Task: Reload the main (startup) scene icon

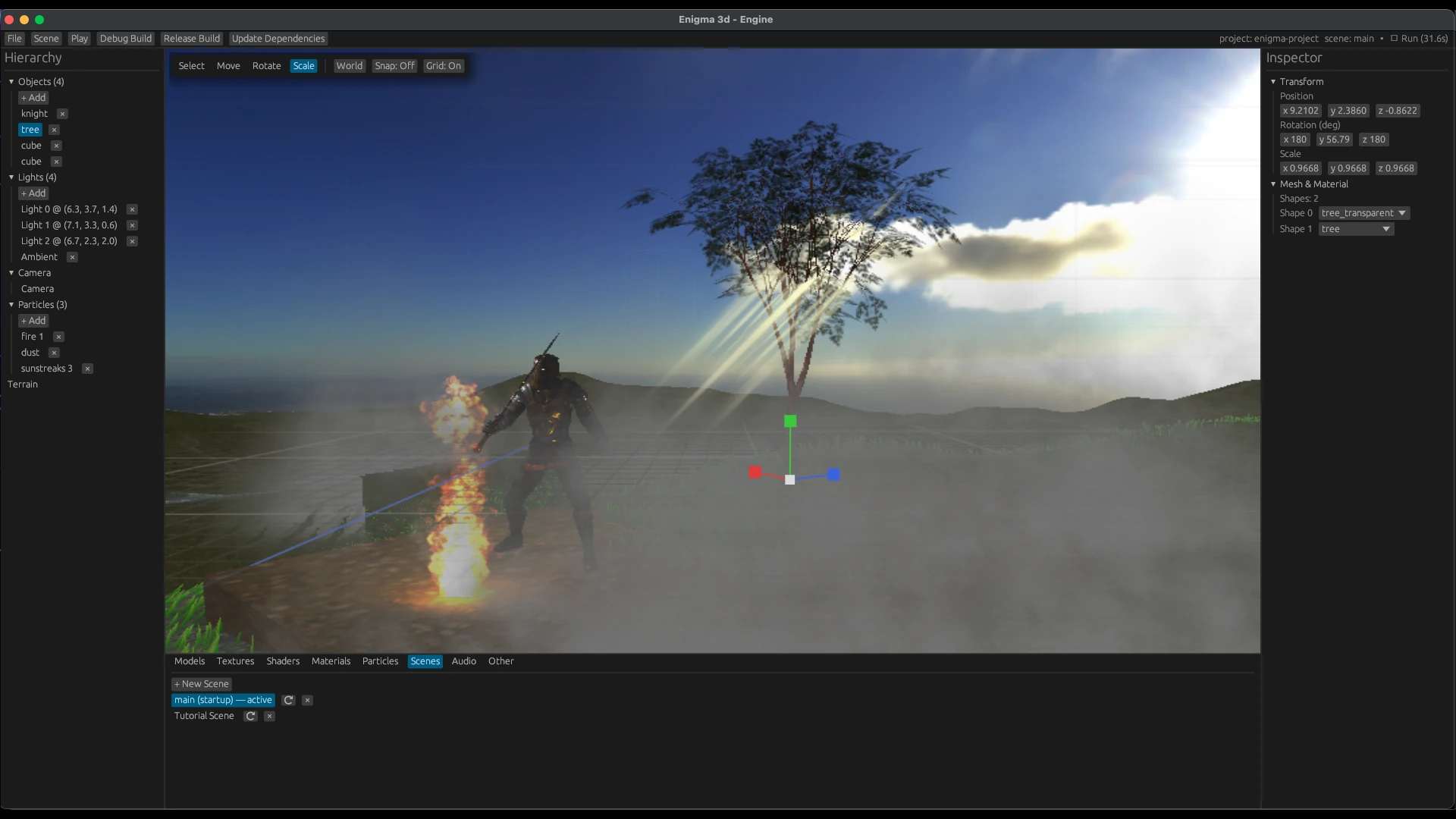Action: pos(288,700)
